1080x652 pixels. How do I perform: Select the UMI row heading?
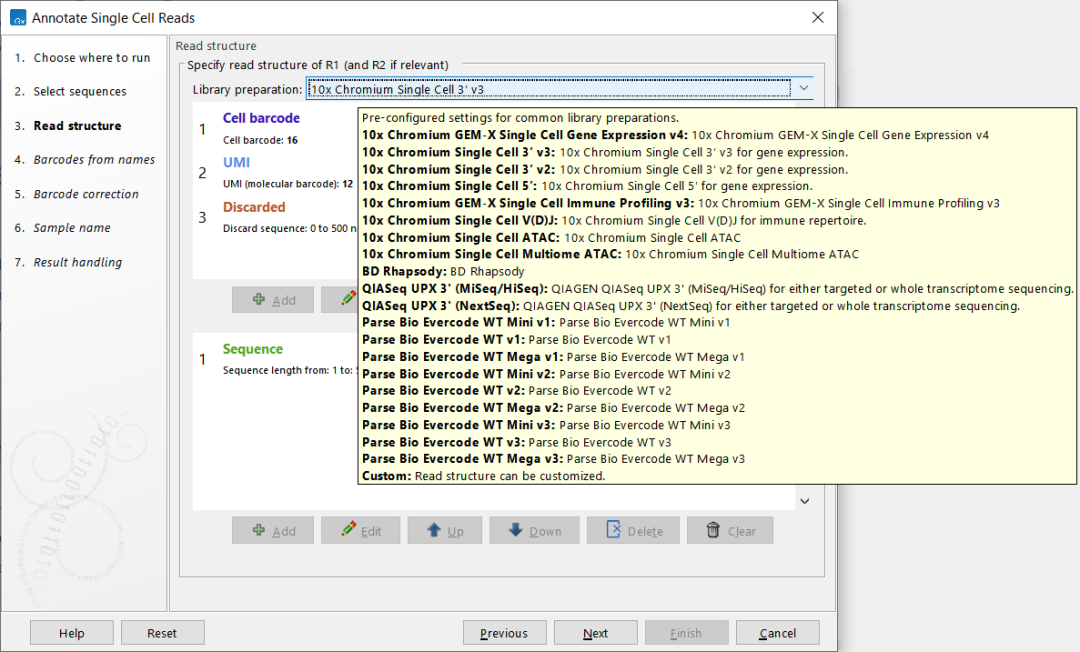236,162
